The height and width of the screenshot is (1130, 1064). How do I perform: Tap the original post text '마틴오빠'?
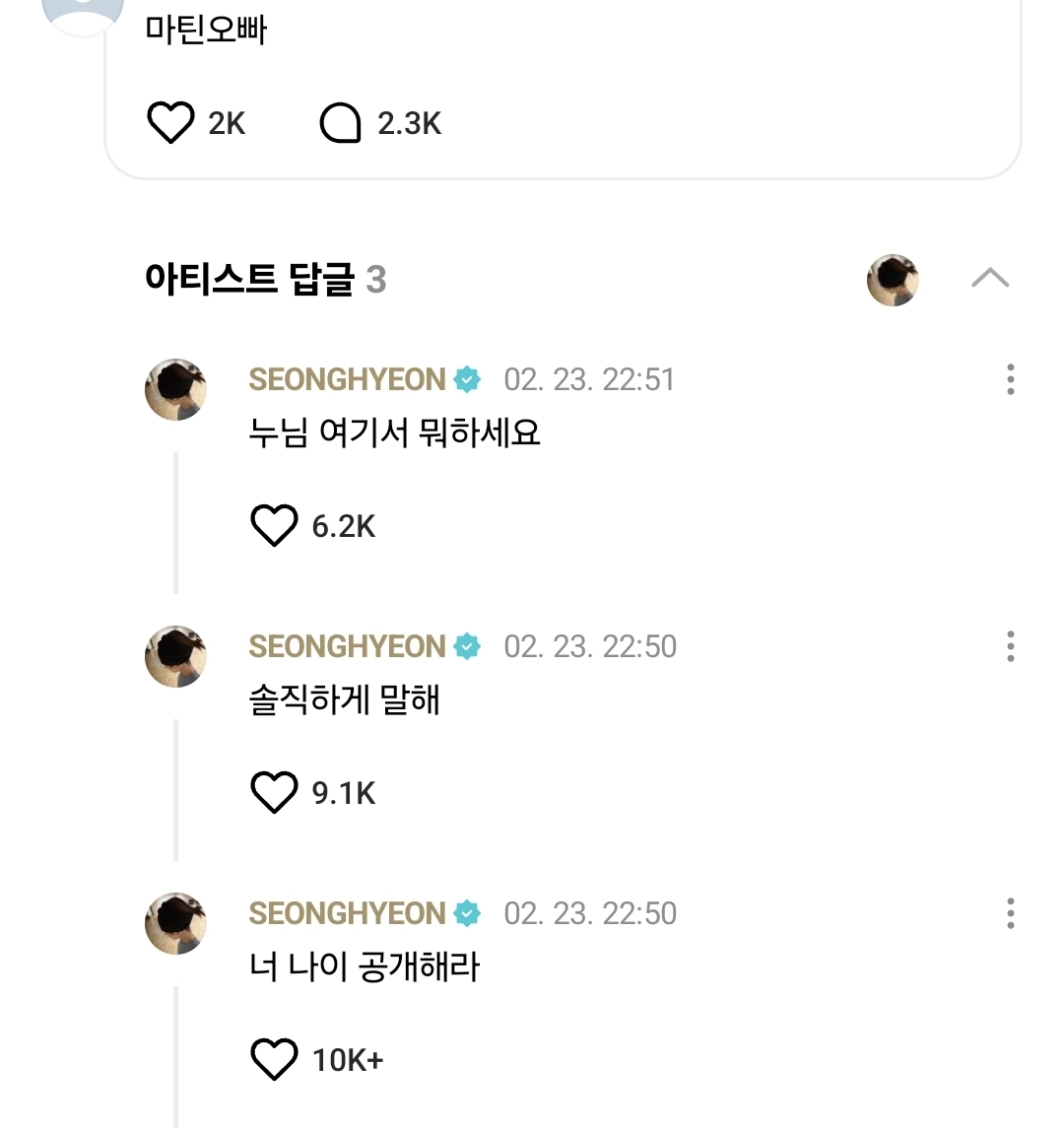(x=206, y=30)
